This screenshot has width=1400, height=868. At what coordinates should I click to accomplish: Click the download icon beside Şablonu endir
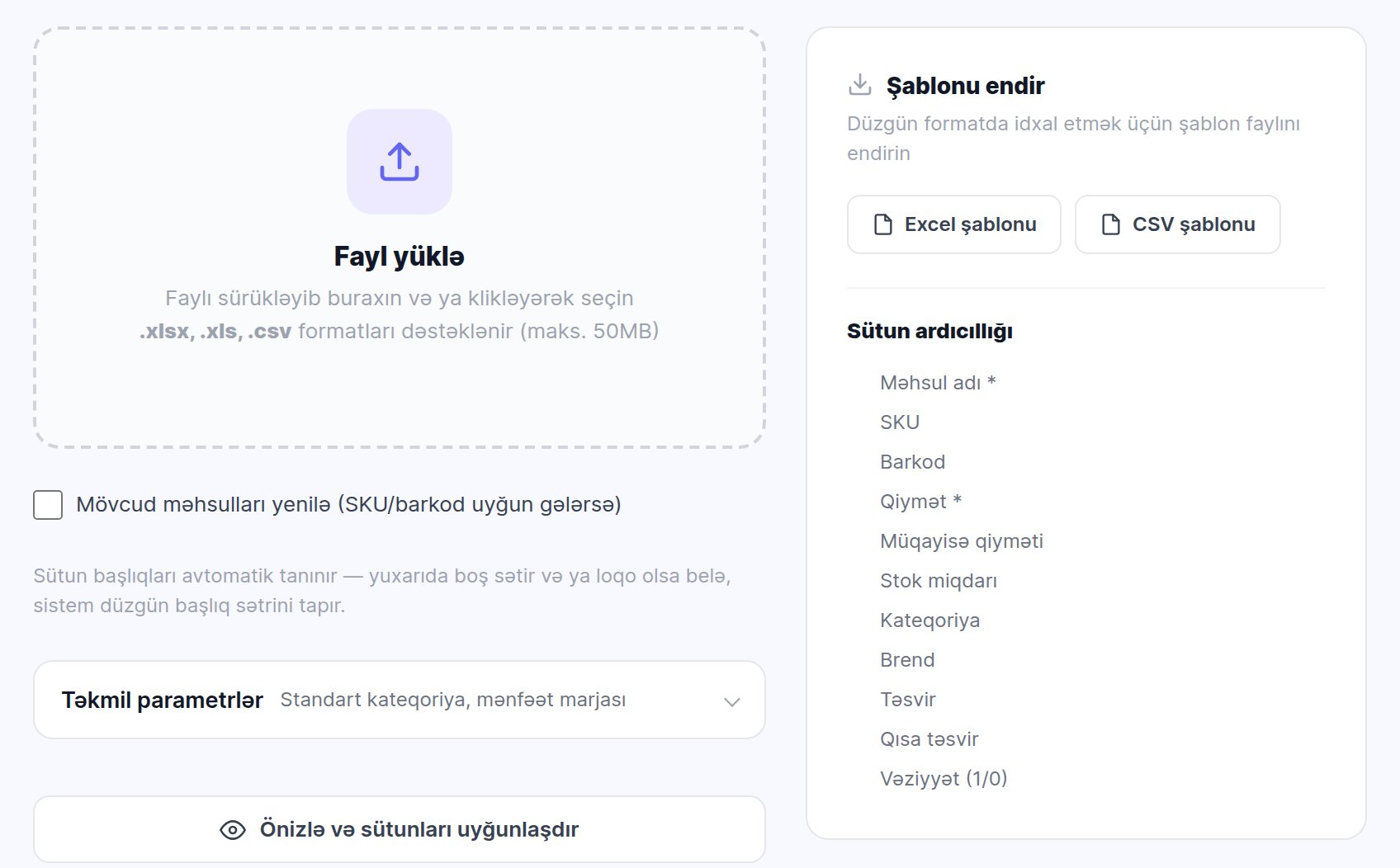860,84
